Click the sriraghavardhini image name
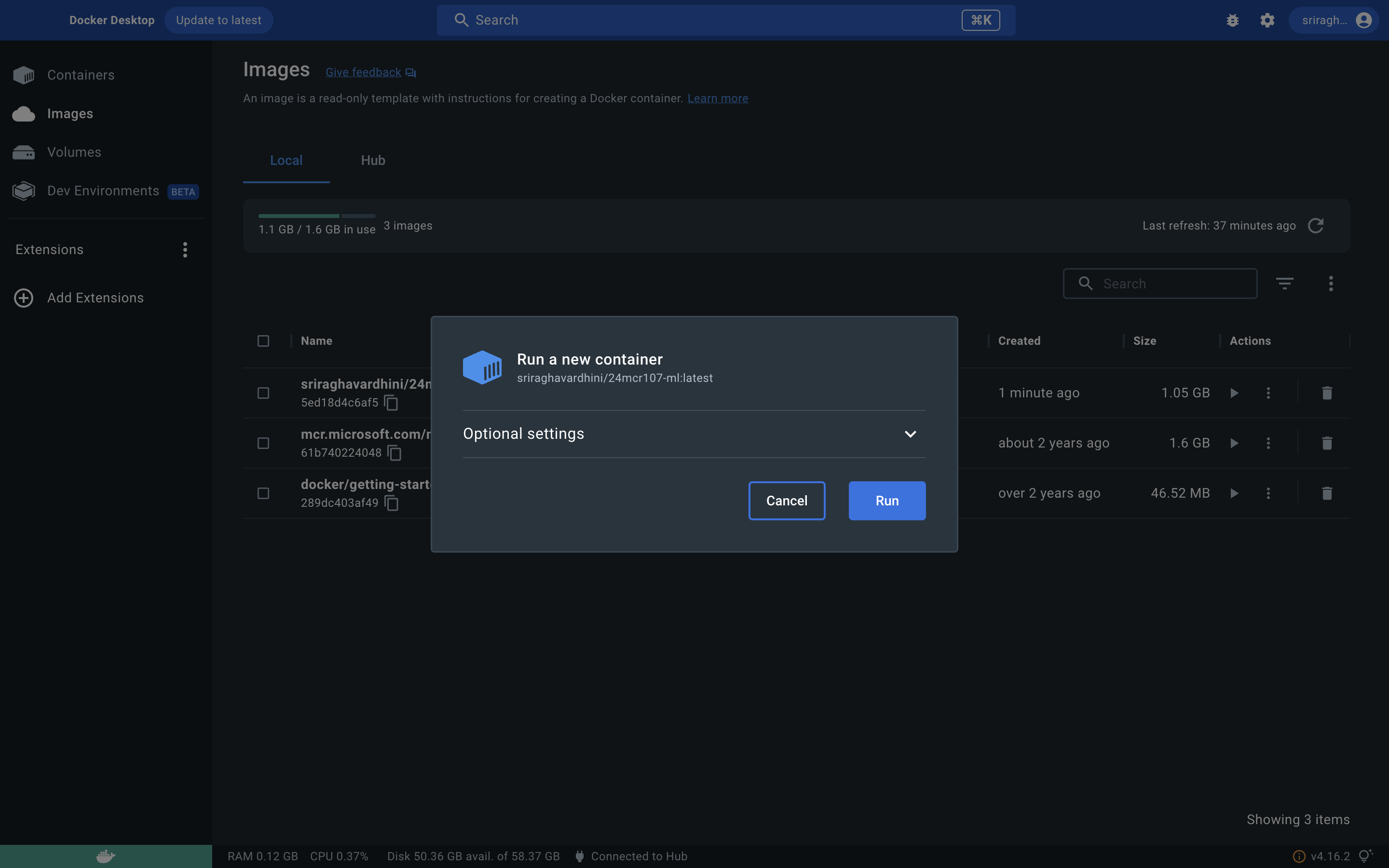Viewport: 1389px width, 868px height. [x=366, y=384]
